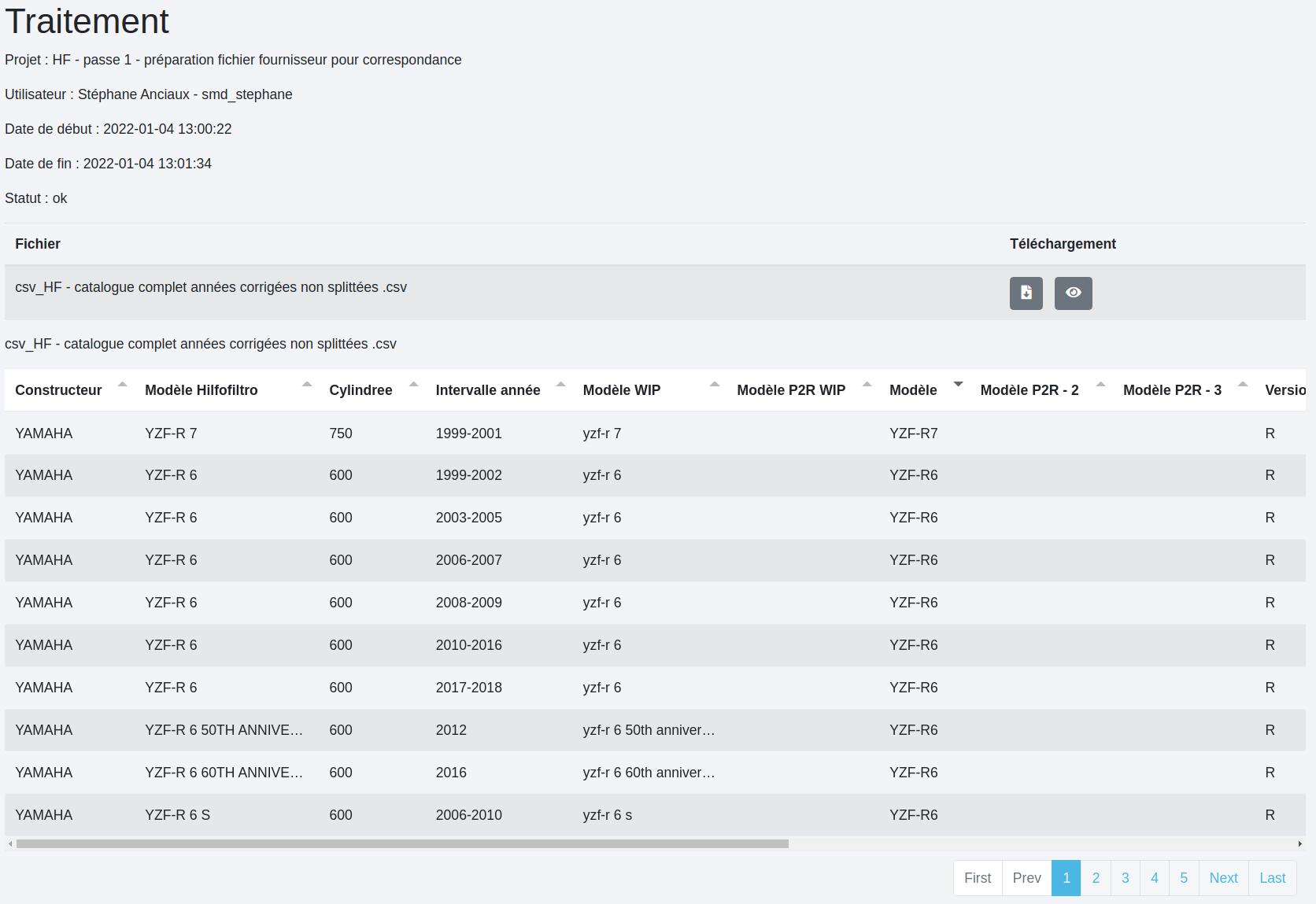Image resolution: width=1316 pixels, height=904 pixels.
Task: Click the Next pagination button
Action: tap(1223, 878)
